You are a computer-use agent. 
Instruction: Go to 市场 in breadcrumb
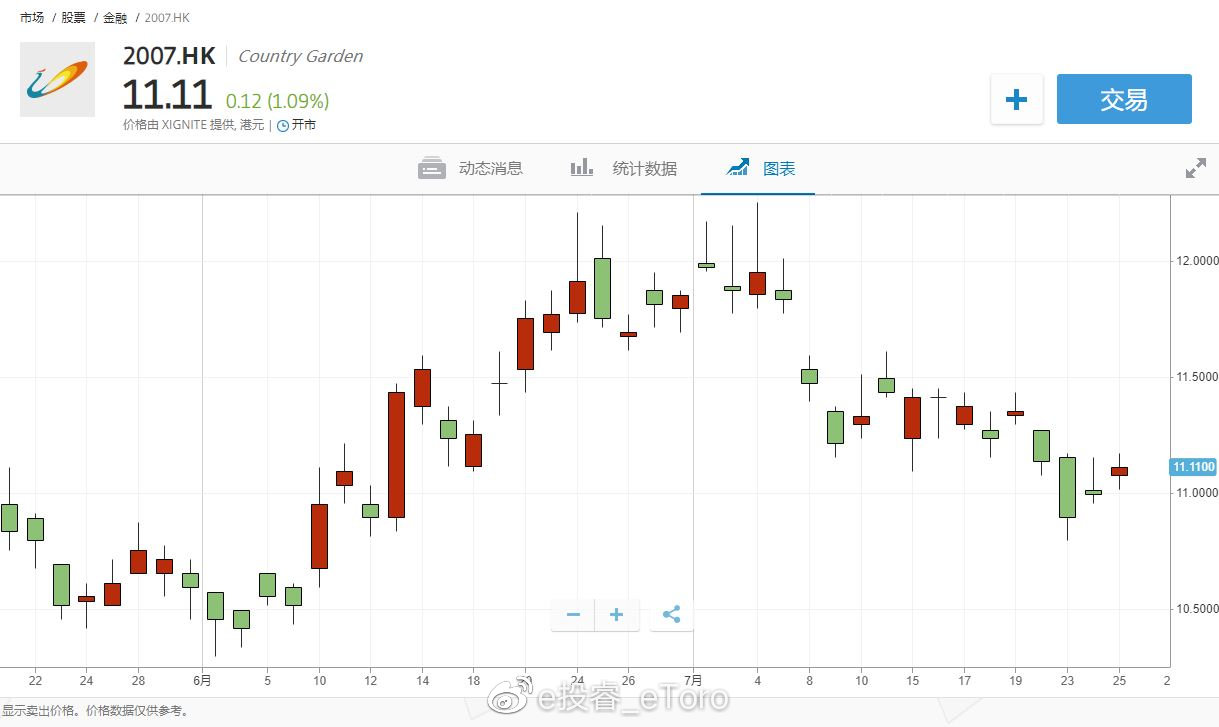click(32, 18)
